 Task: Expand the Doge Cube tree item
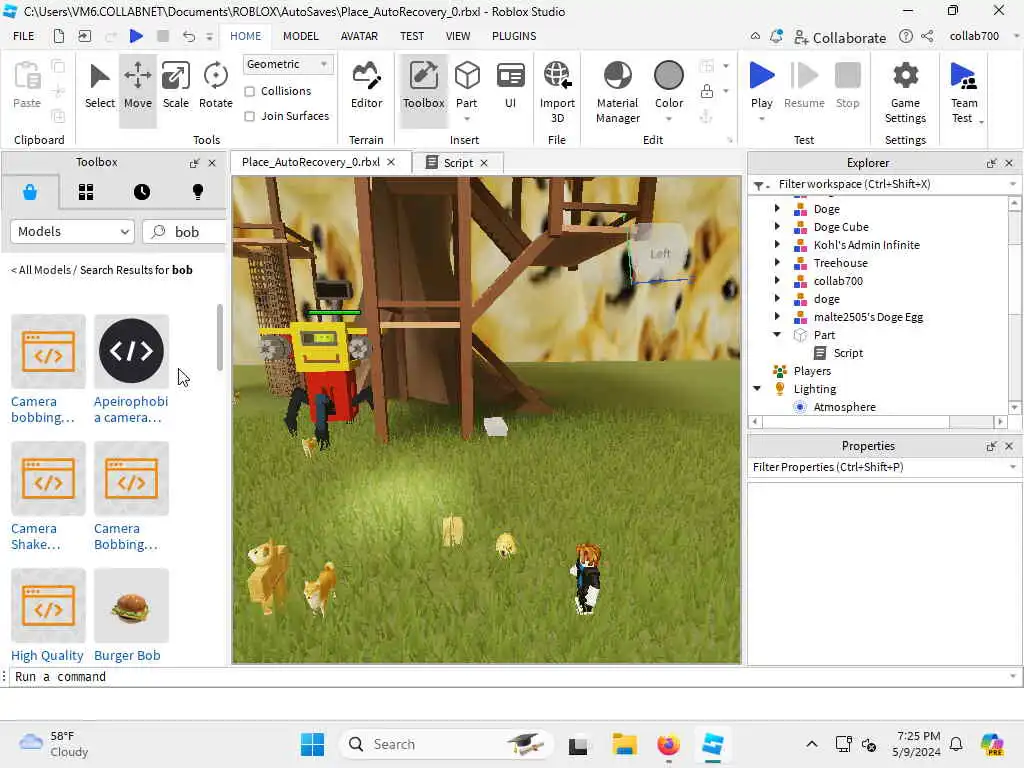[x=777, y=227]
